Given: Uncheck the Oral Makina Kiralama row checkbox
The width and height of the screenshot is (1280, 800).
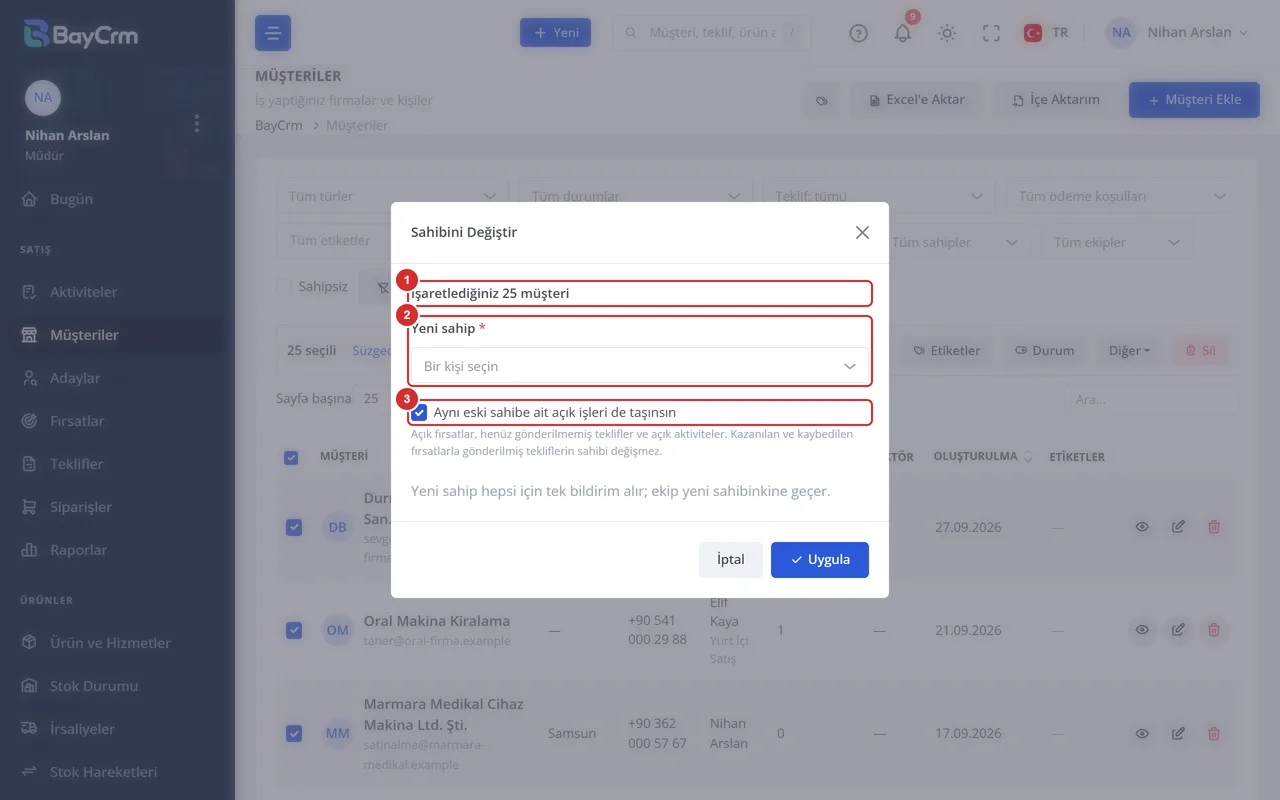Looking at the screenshot, I should point(293,630).
